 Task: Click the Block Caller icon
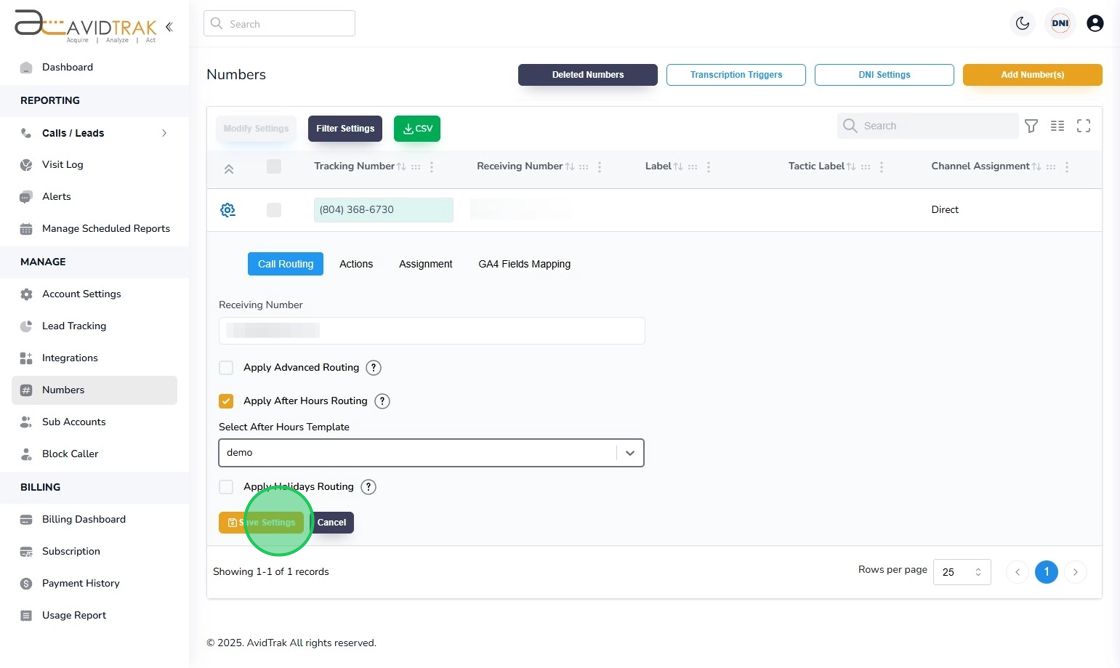point(26,454)
